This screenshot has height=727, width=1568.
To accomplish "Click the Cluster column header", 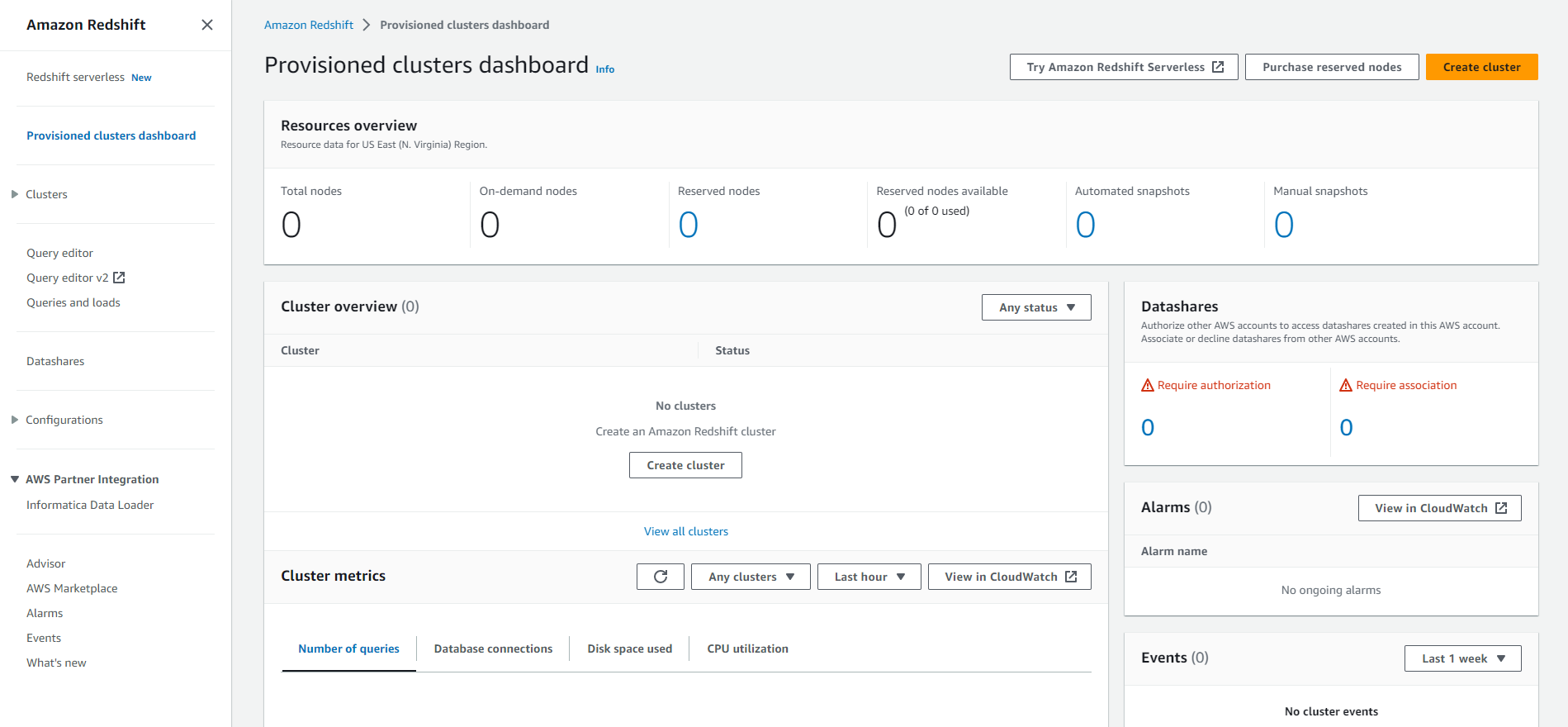I will [x=300, y=350].
